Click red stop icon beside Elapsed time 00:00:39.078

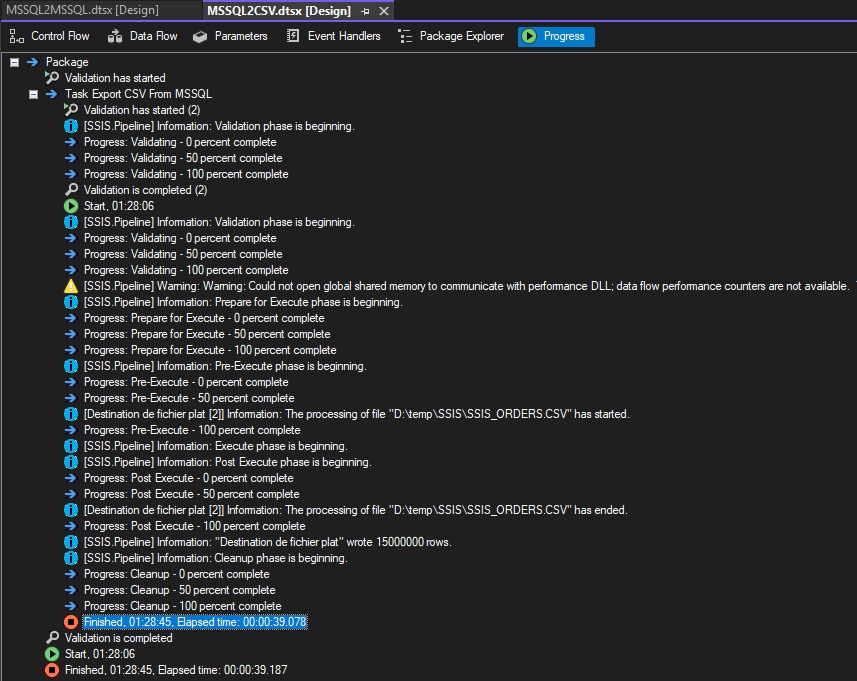pyautogui.click(x=71, y=622)
